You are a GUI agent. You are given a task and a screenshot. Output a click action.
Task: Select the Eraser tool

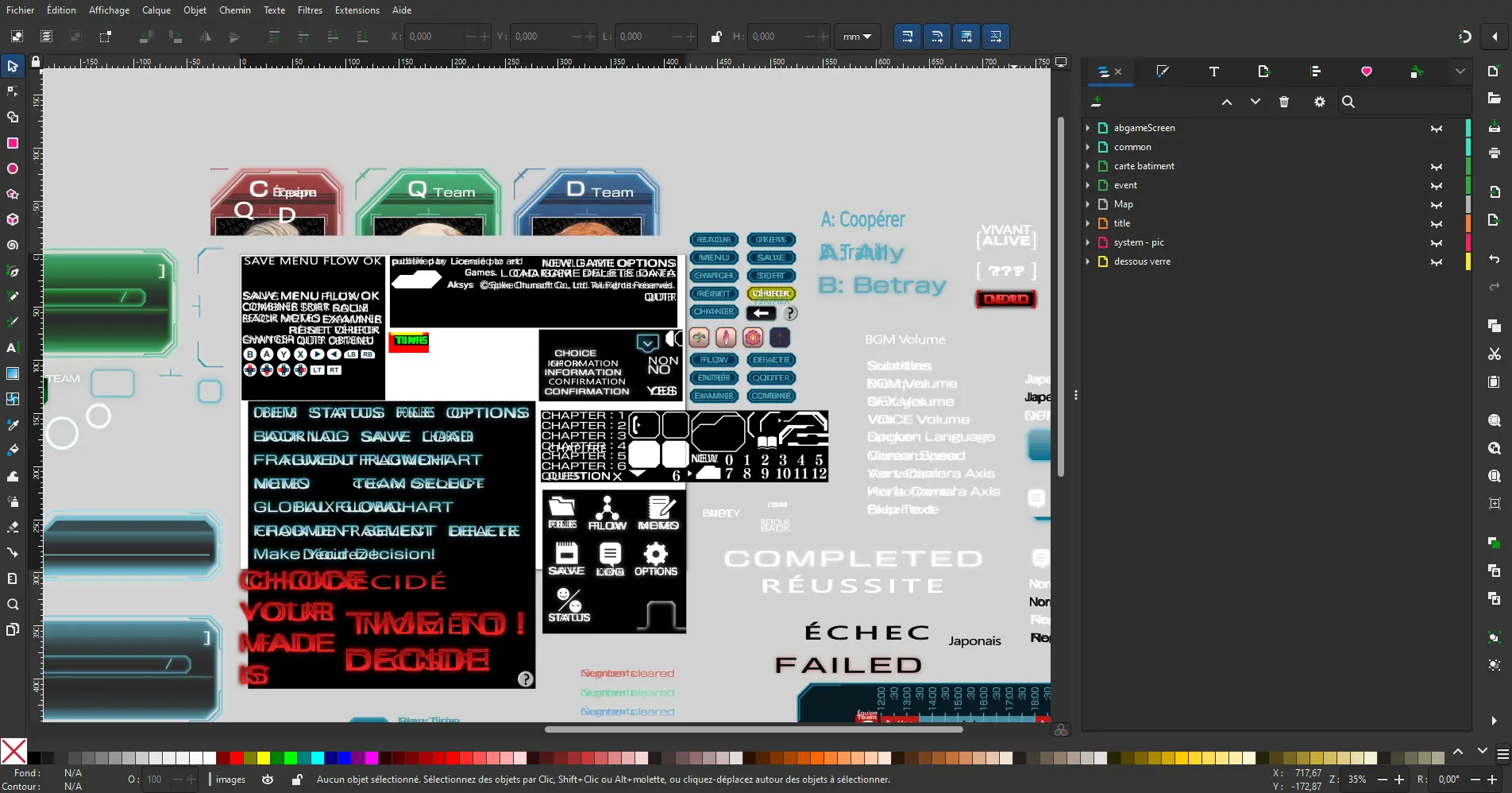point(13,527)
